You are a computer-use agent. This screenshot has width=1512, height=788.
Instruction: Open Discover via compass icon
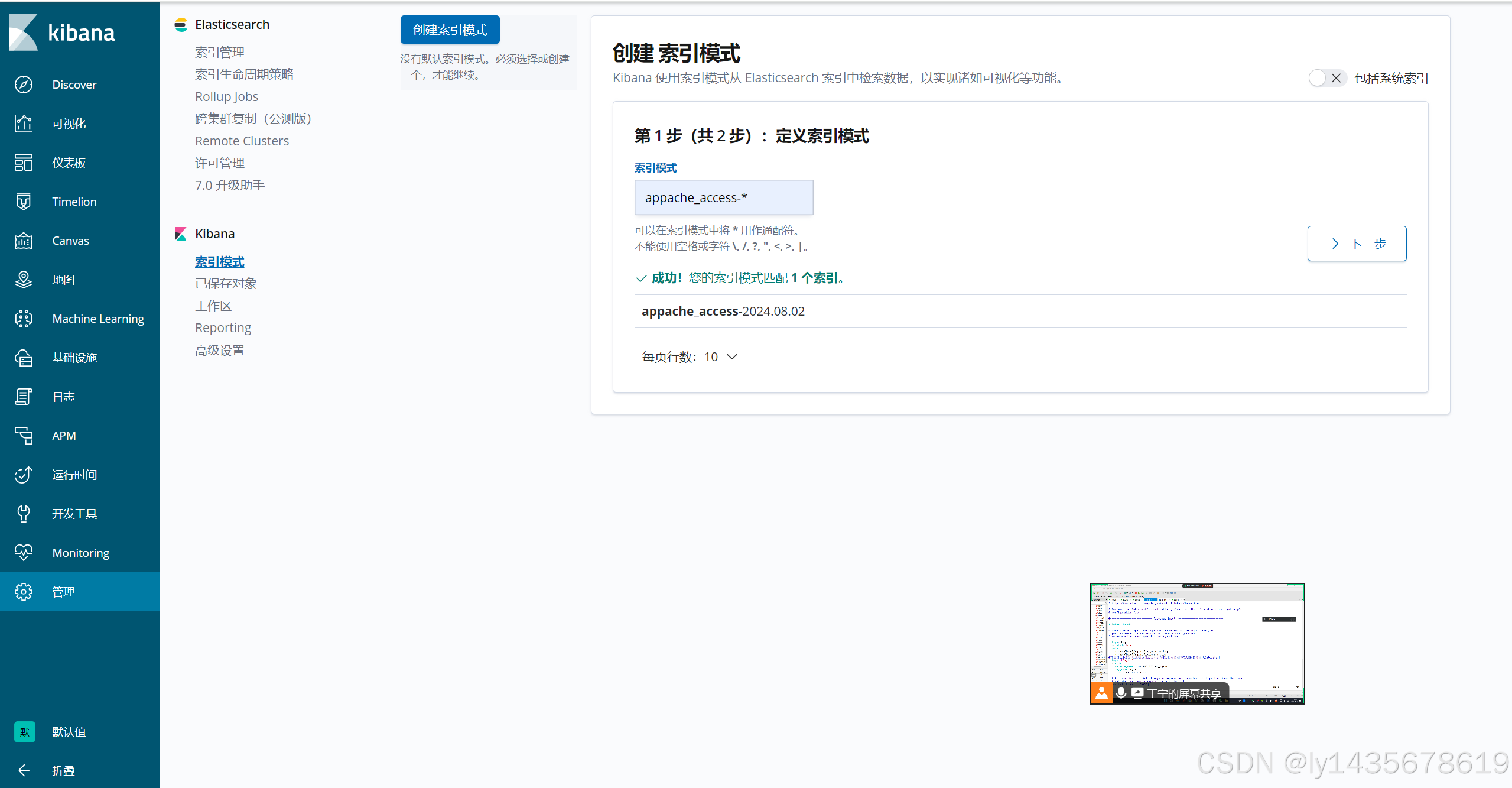click(x=24, y=85)
